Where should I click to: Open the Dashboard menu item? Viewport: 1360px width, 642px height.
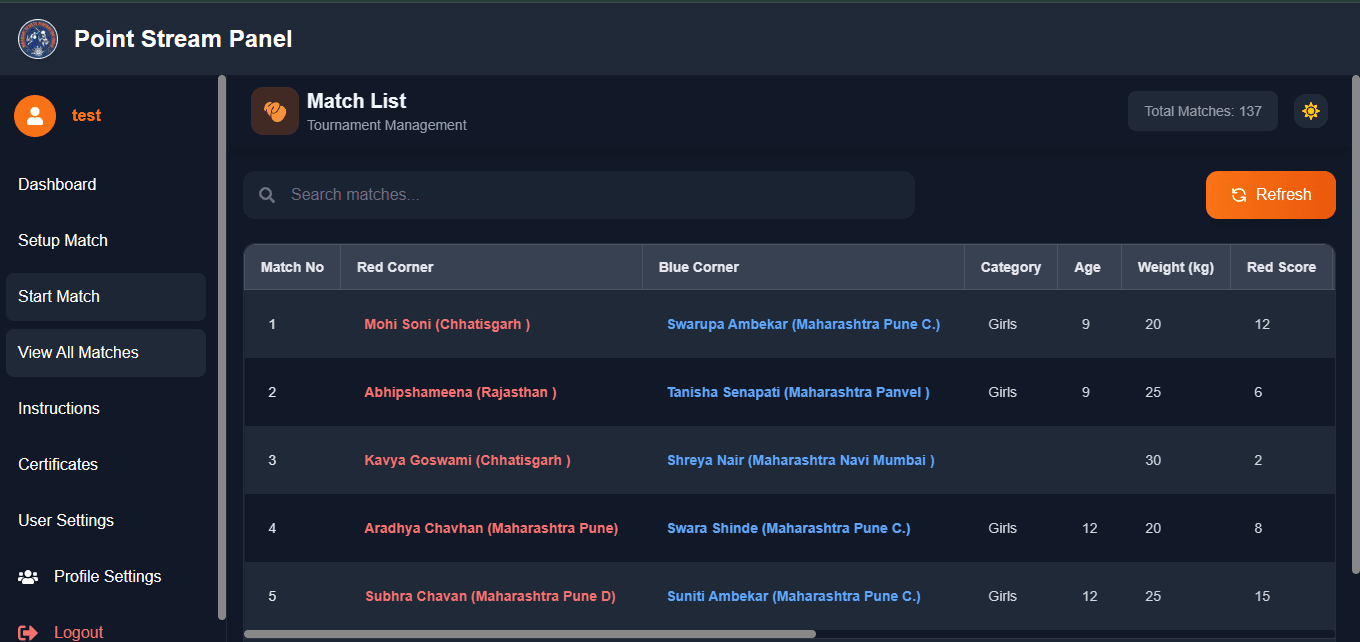(106, 185)
